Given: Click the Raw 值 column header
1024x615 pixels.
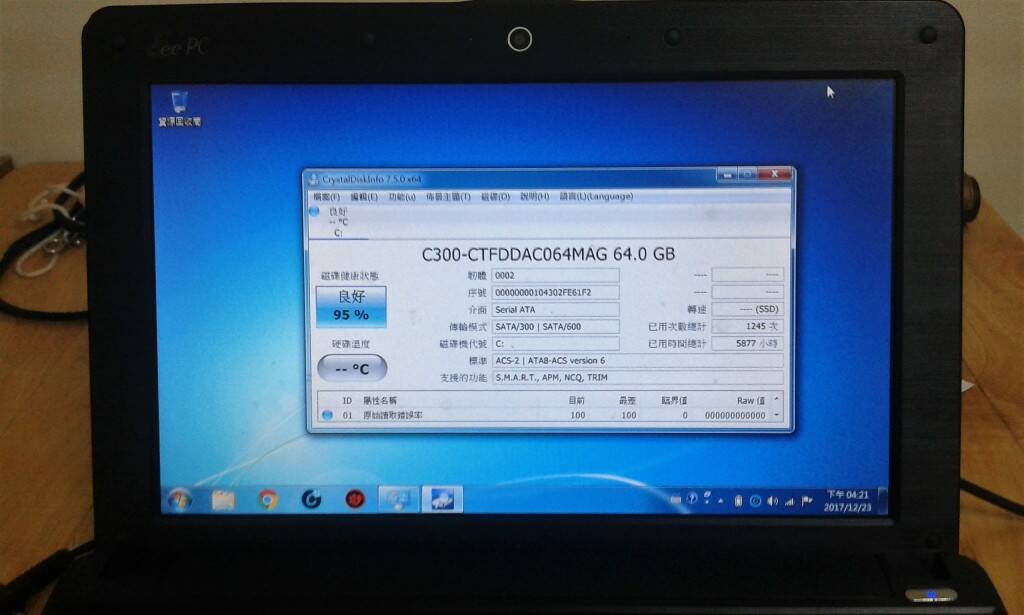Looking at the screenshot, I should pos(750,400).
